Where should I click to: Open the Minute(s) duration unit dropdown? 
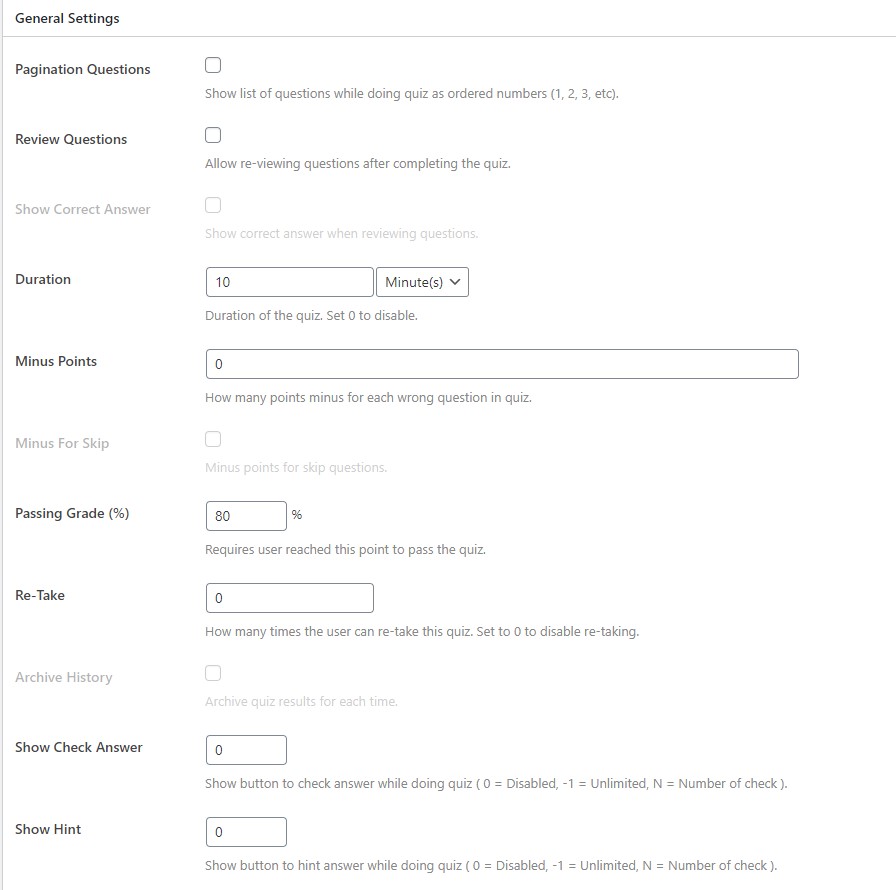tap(422, 282)
